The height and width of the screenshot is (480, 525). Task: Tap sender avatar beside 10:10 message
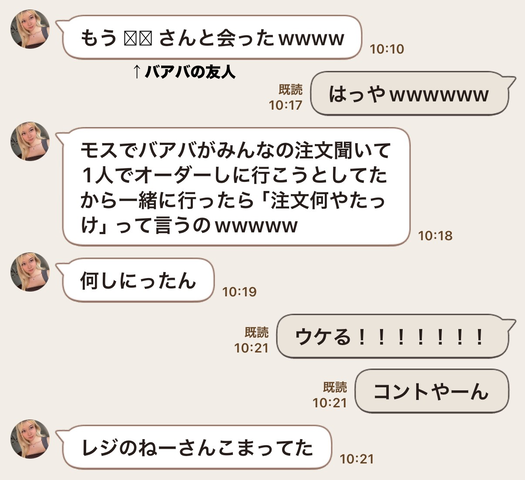[30, 29]
